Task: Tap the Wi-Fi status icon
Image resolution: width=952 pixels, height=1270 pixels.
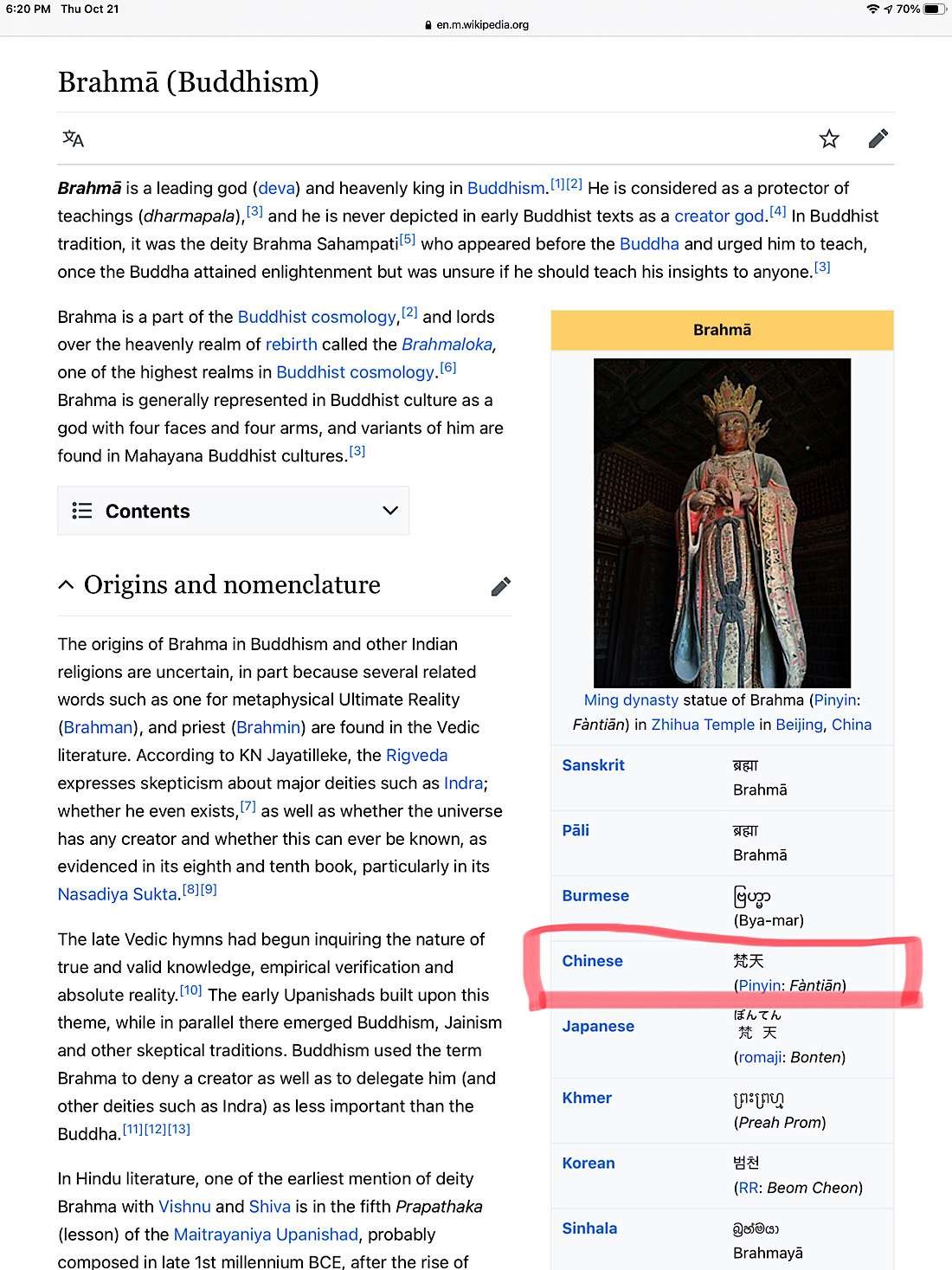Action: pos(872,10)
